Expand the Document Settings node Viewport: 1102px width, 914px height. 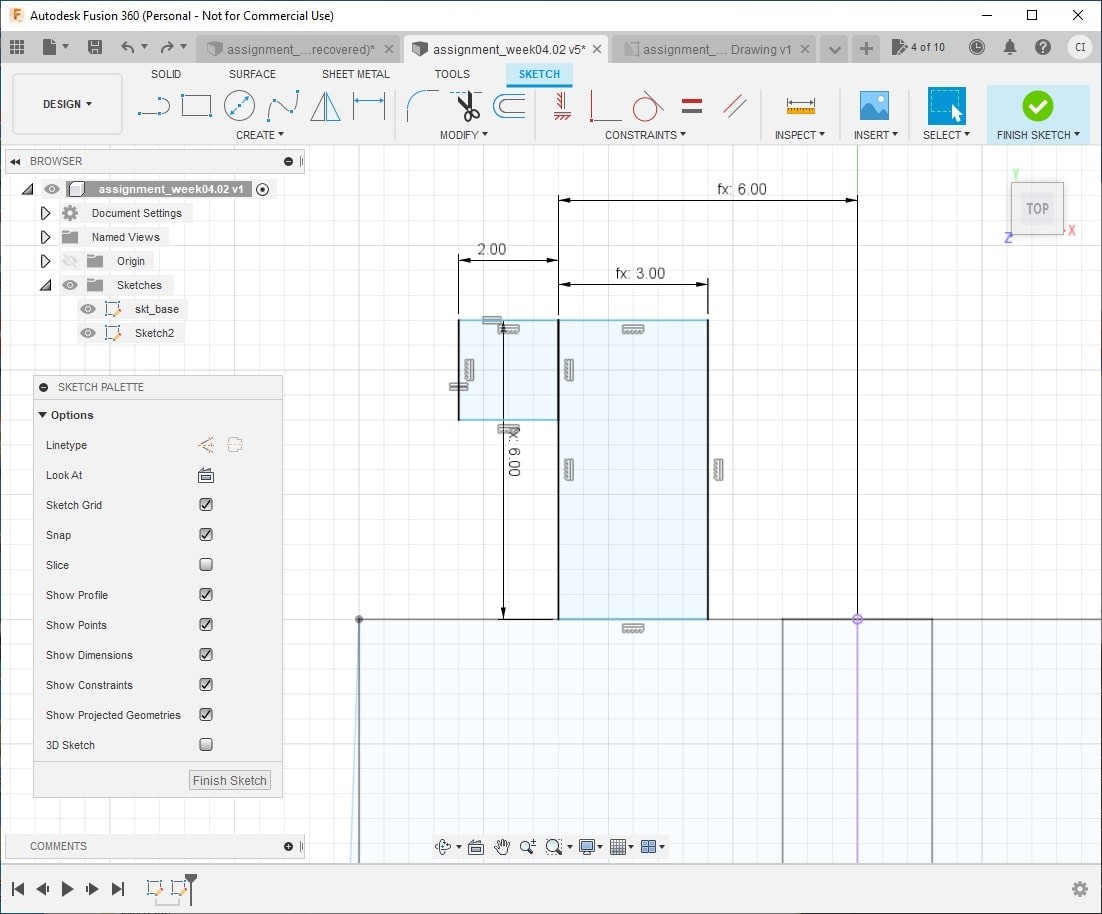(x=45, y=213)
